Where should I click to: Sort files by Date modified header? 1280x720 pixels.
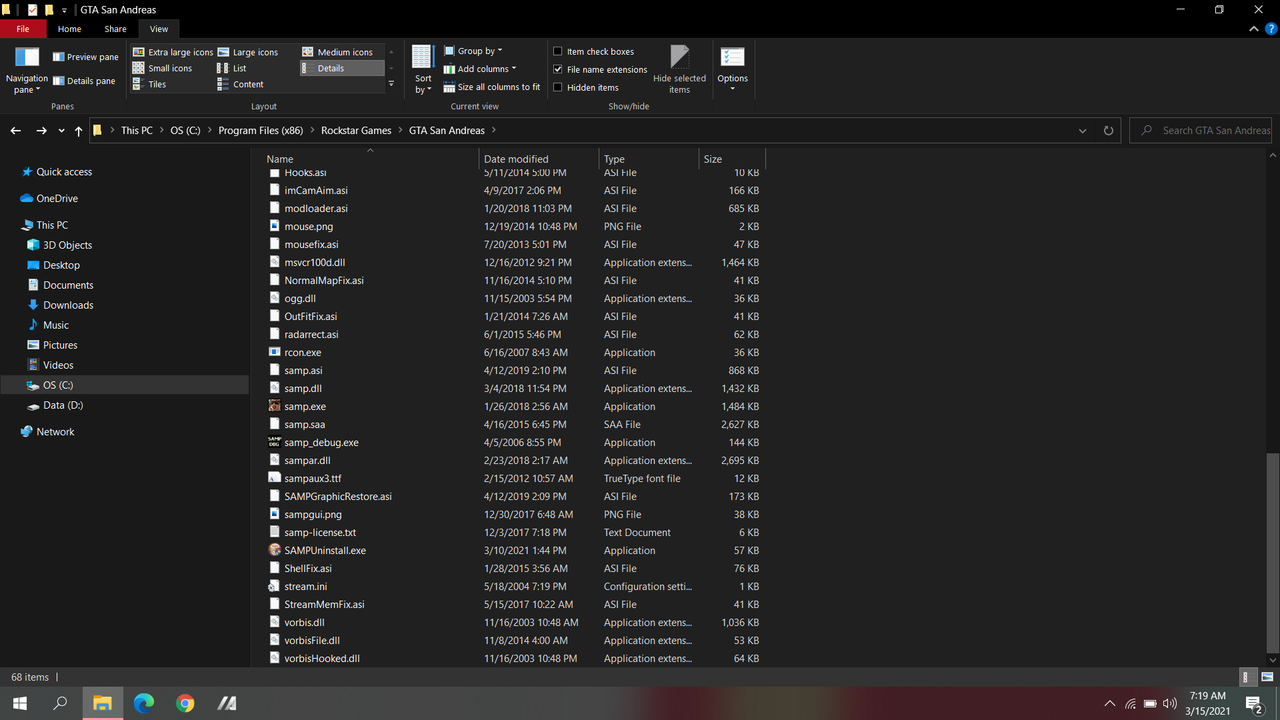(539, 159)
